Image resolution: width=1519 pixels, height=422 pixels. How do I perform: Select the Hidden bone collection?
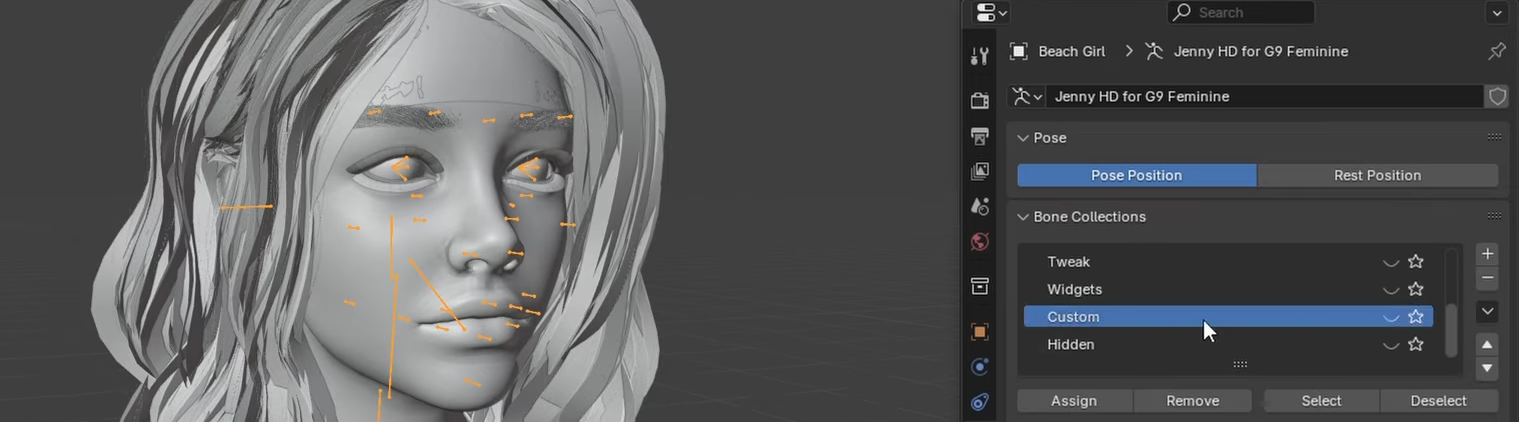[1228, 344]
